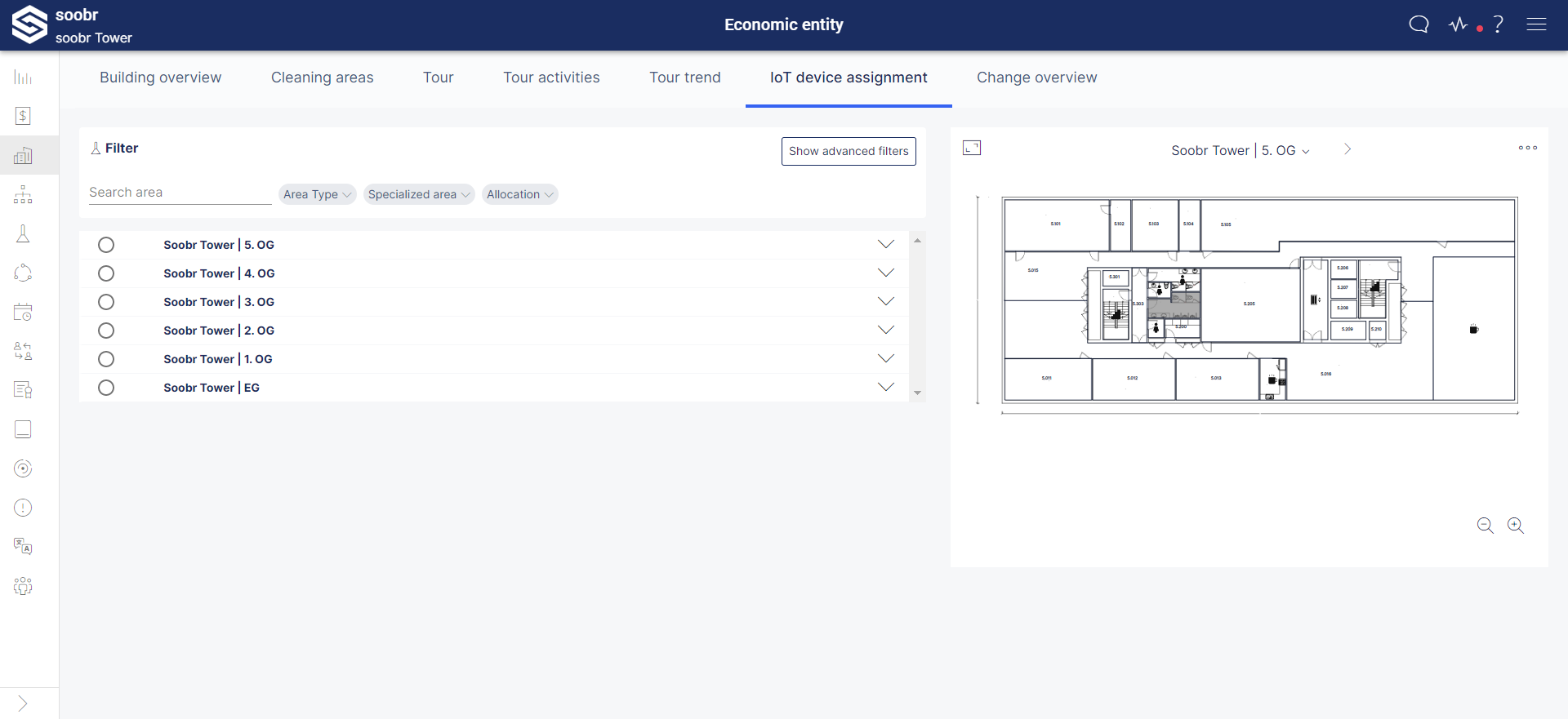Click the Soobr Tower | EG label
The image size is (1568, 719).
(x=212, y=388)
